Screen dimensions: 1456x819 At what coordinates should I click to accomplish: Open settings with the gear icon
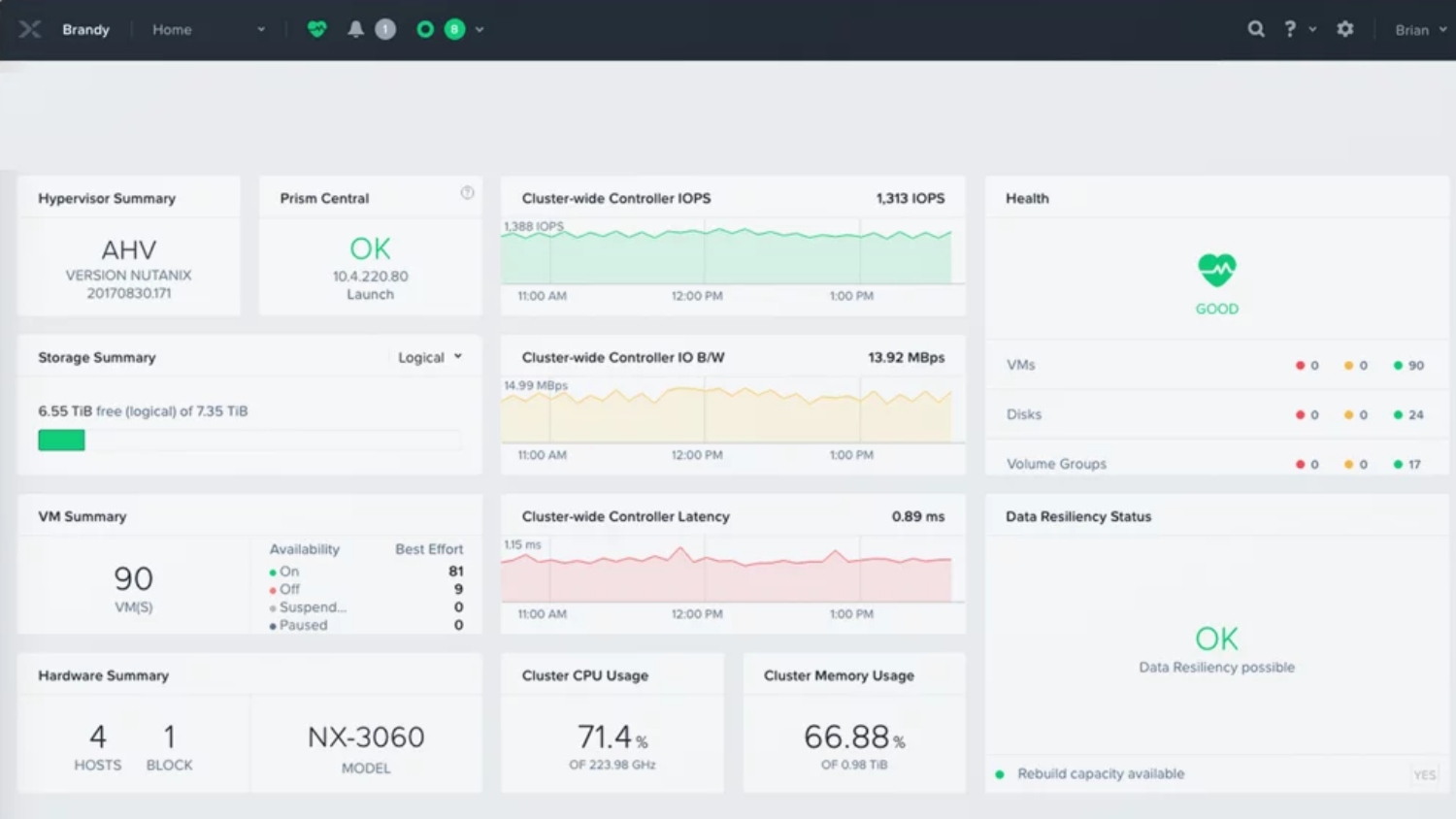pyautogui.click(x=1345, y=29)
